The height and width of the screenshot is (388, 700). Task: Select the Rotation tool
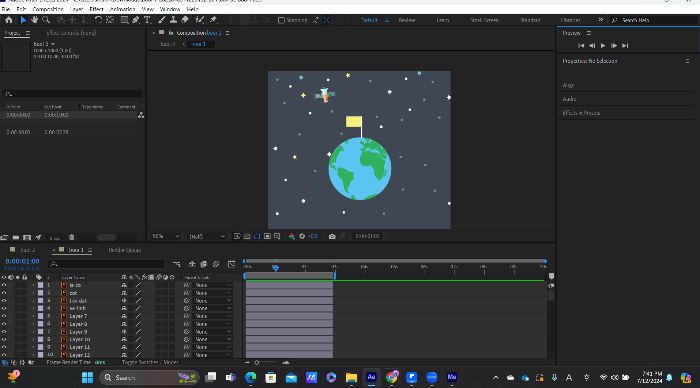point(98,20)
